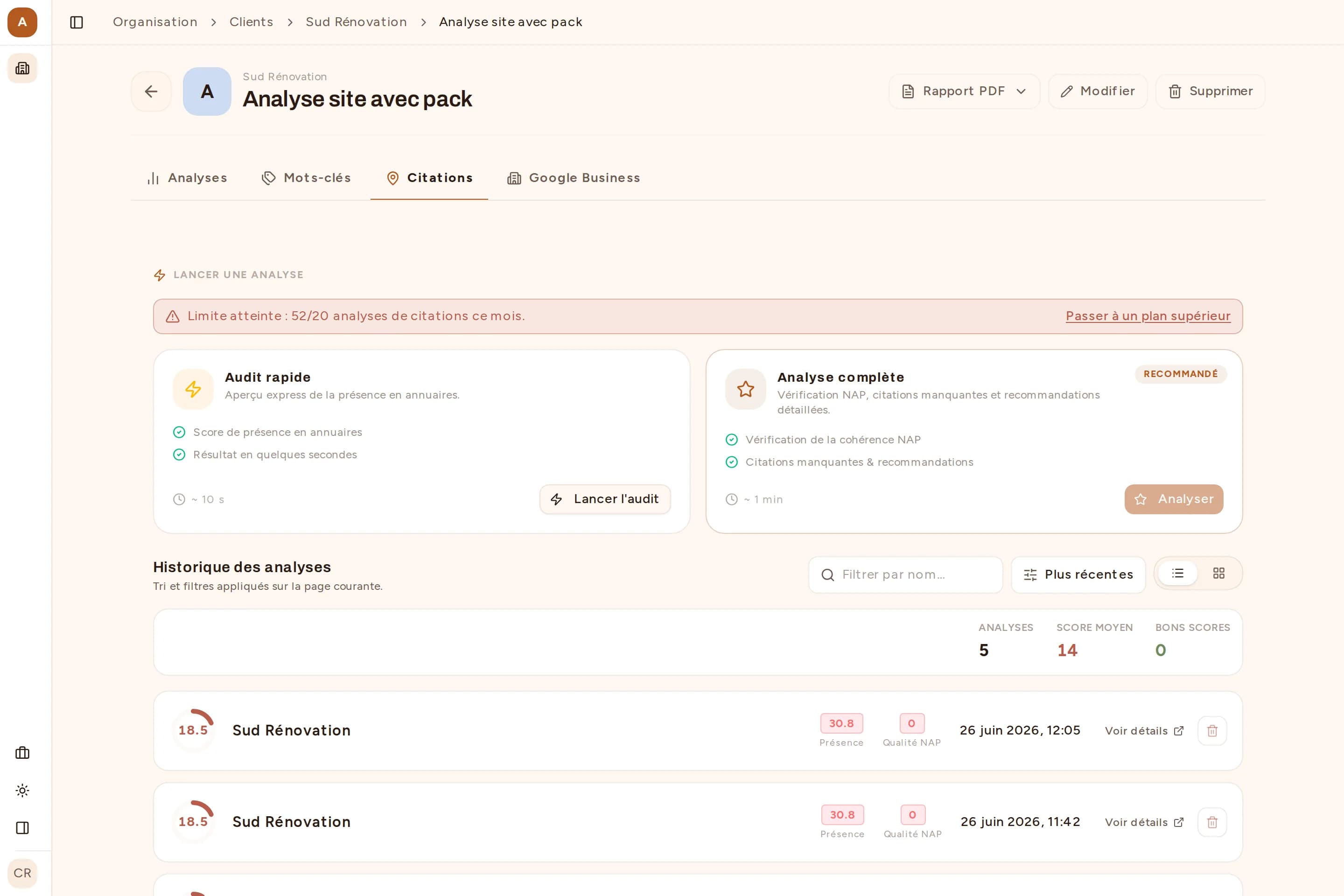Click the "LANCER UNE ANALYSE" section label
Image resolution: width=1344 pixels, height=896 pixels.
point(238,275)
